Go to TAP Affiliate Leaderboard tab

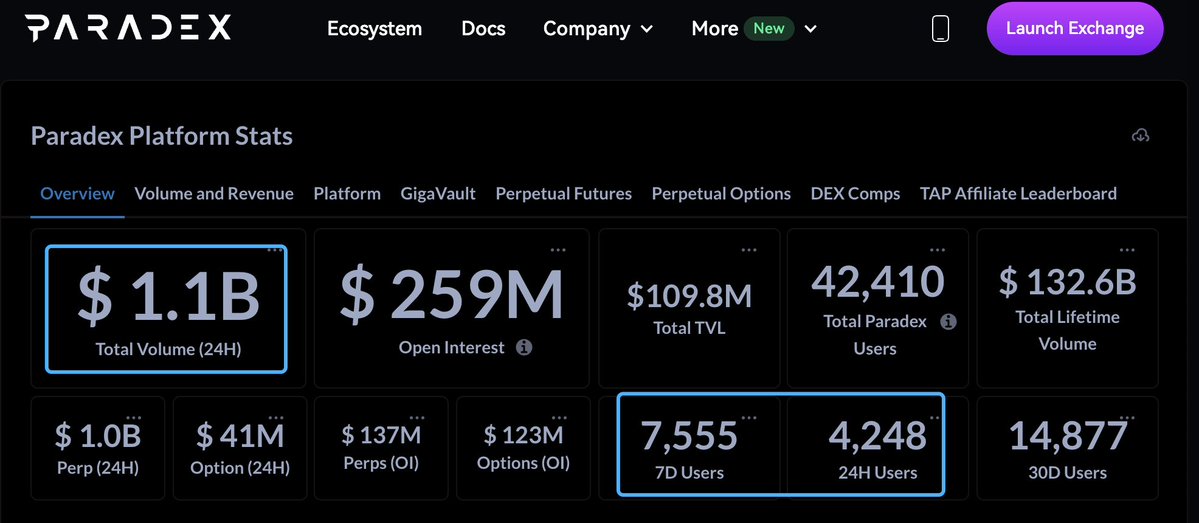(1018, 194)
